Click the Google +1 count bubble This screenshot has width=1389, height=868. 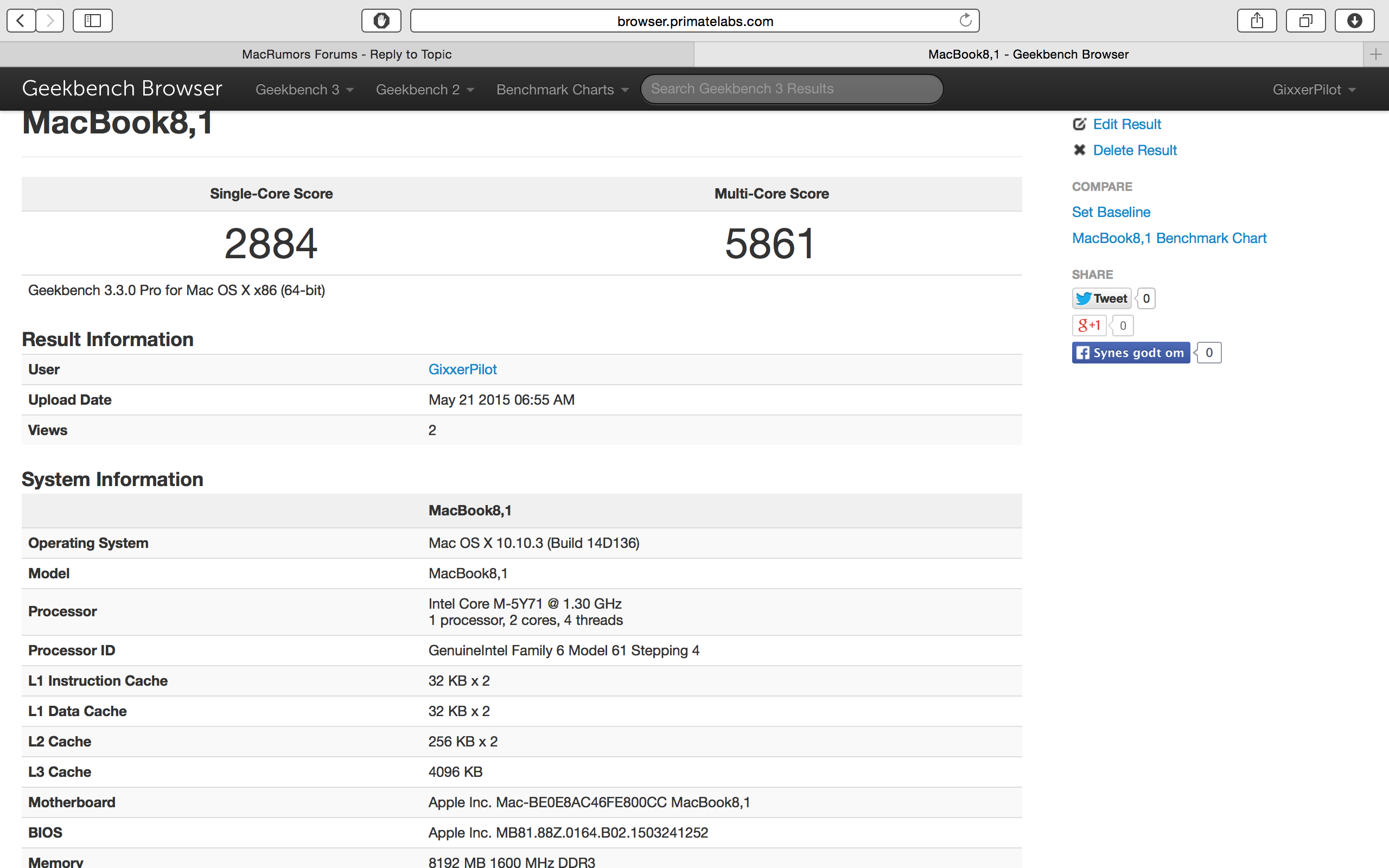(x=1123, y=325)
